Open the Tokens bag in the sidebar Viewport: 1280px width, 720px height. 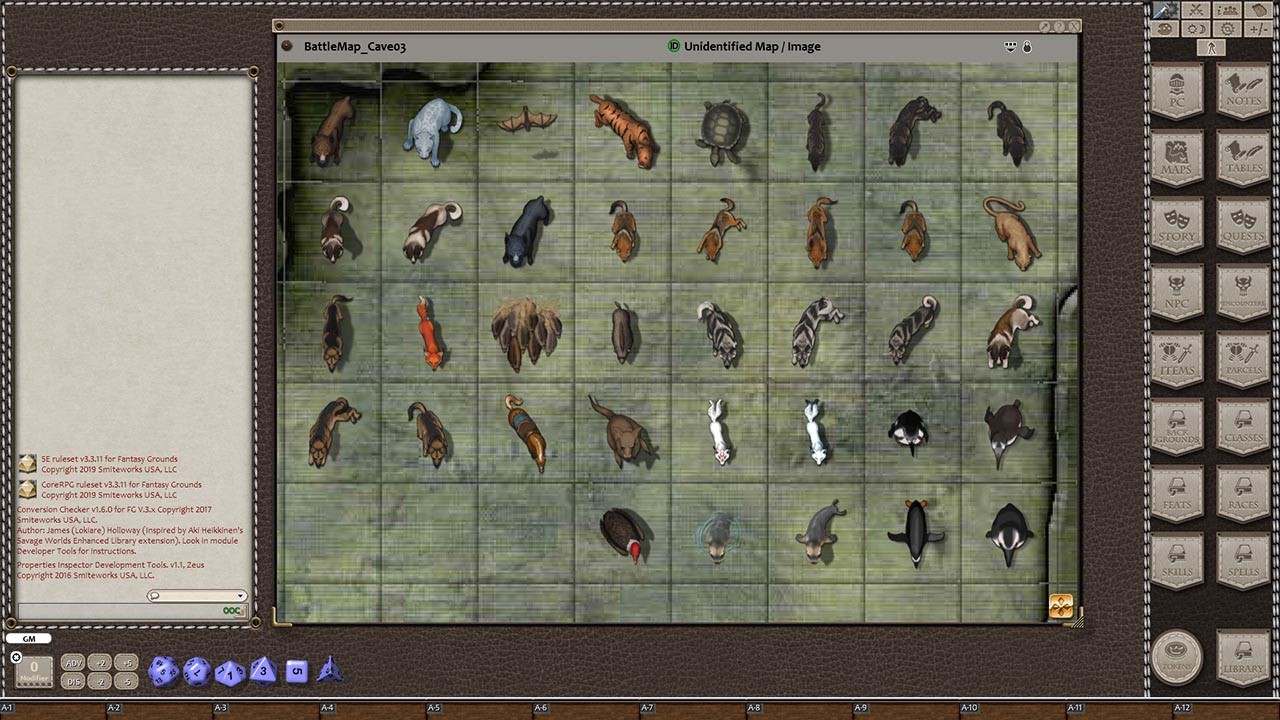(1177, 658)
